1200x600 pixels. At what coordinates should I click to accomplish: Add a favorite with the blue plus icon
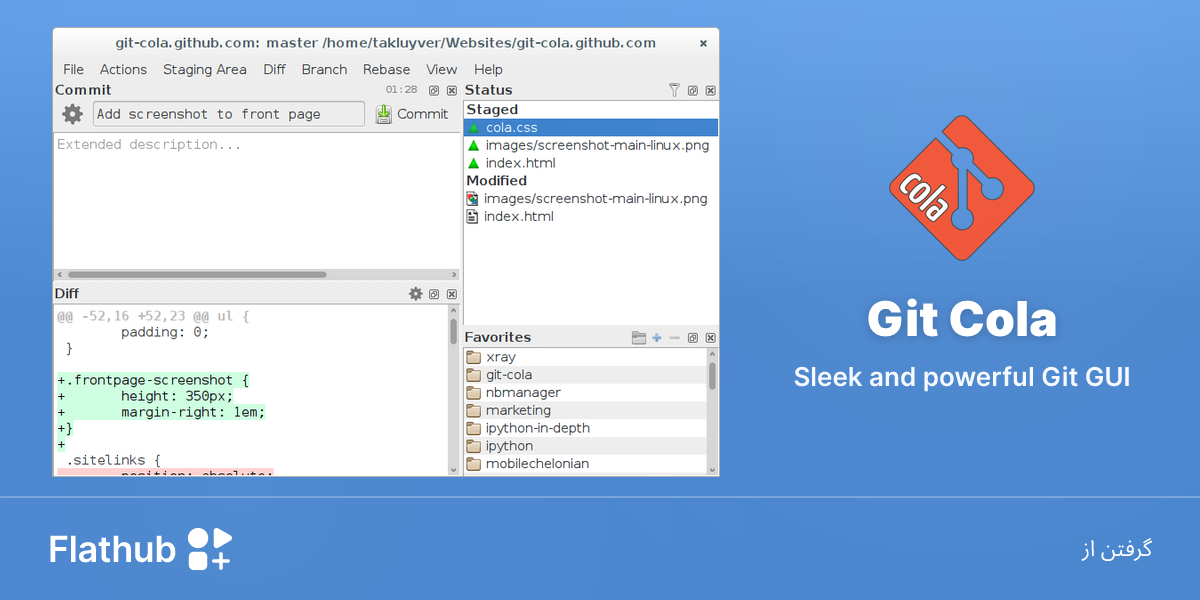tap(657, 338)
